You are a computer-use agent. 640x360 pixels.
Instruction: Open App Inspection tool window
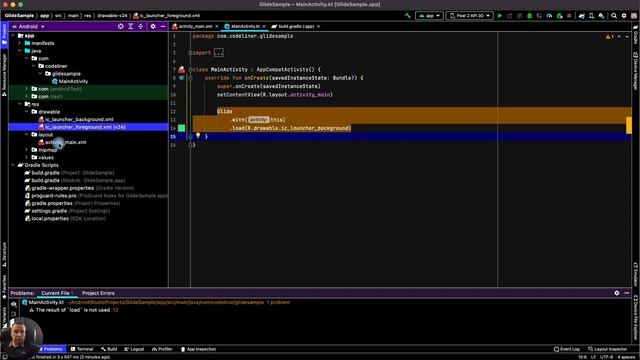(x=198, y=349)
